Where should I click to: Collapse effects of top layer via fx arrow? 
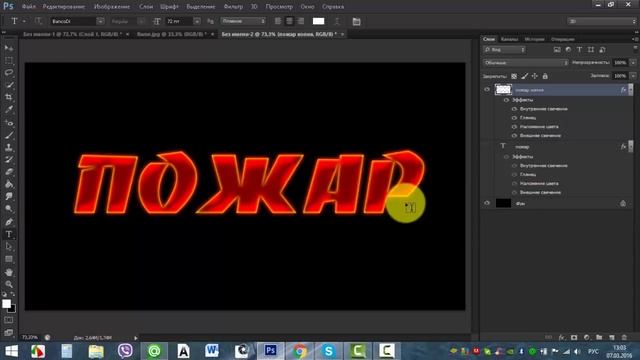[x=631, y=89]
